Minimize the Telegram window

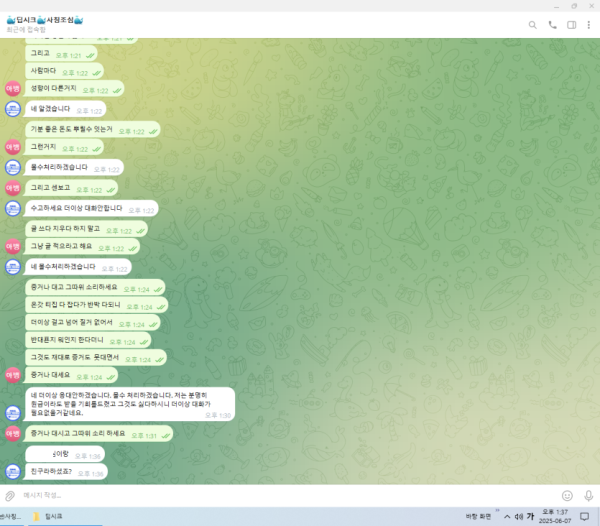(x=556, y=6)
